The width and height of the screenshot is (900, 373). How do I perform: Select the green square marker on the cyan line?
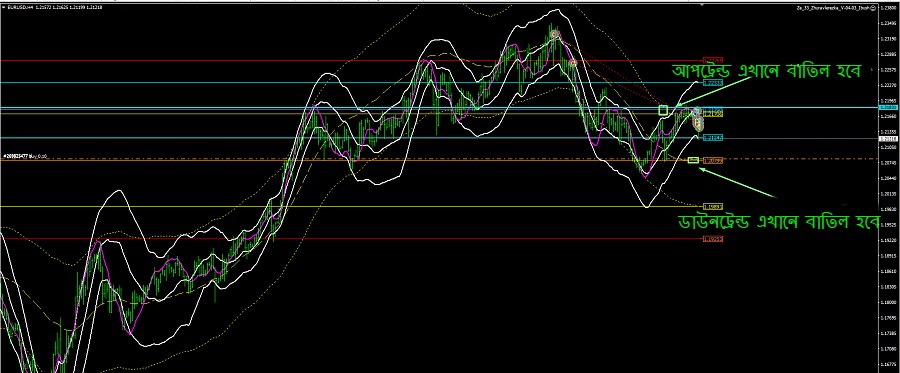[664, 110]
